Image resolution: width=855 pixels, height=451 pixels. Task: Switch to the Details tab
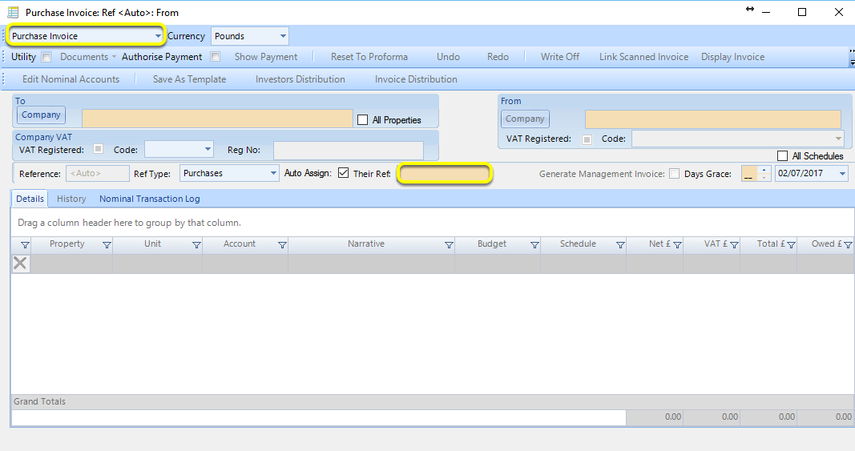click(29, 199)
